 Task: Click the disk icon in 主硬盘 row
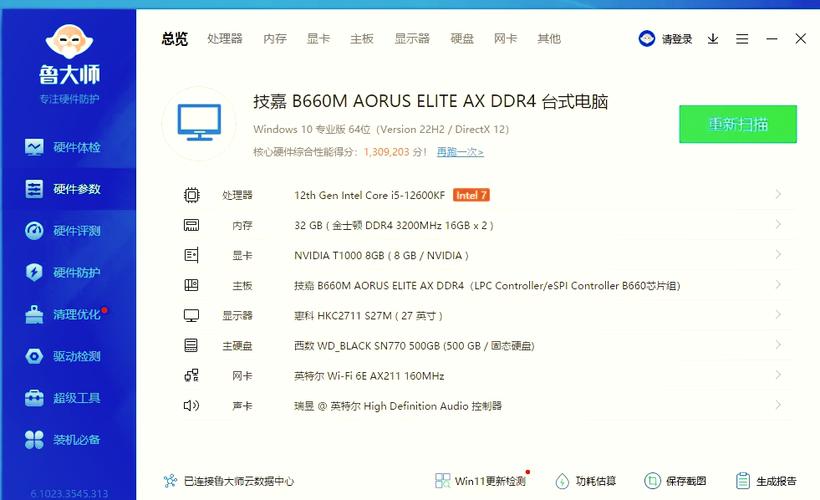tap(191, 345)
